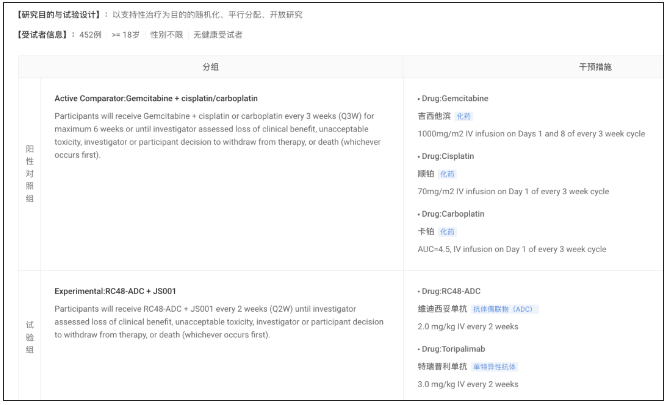Open the 吉西他滨 drug name link

(434, 116)
